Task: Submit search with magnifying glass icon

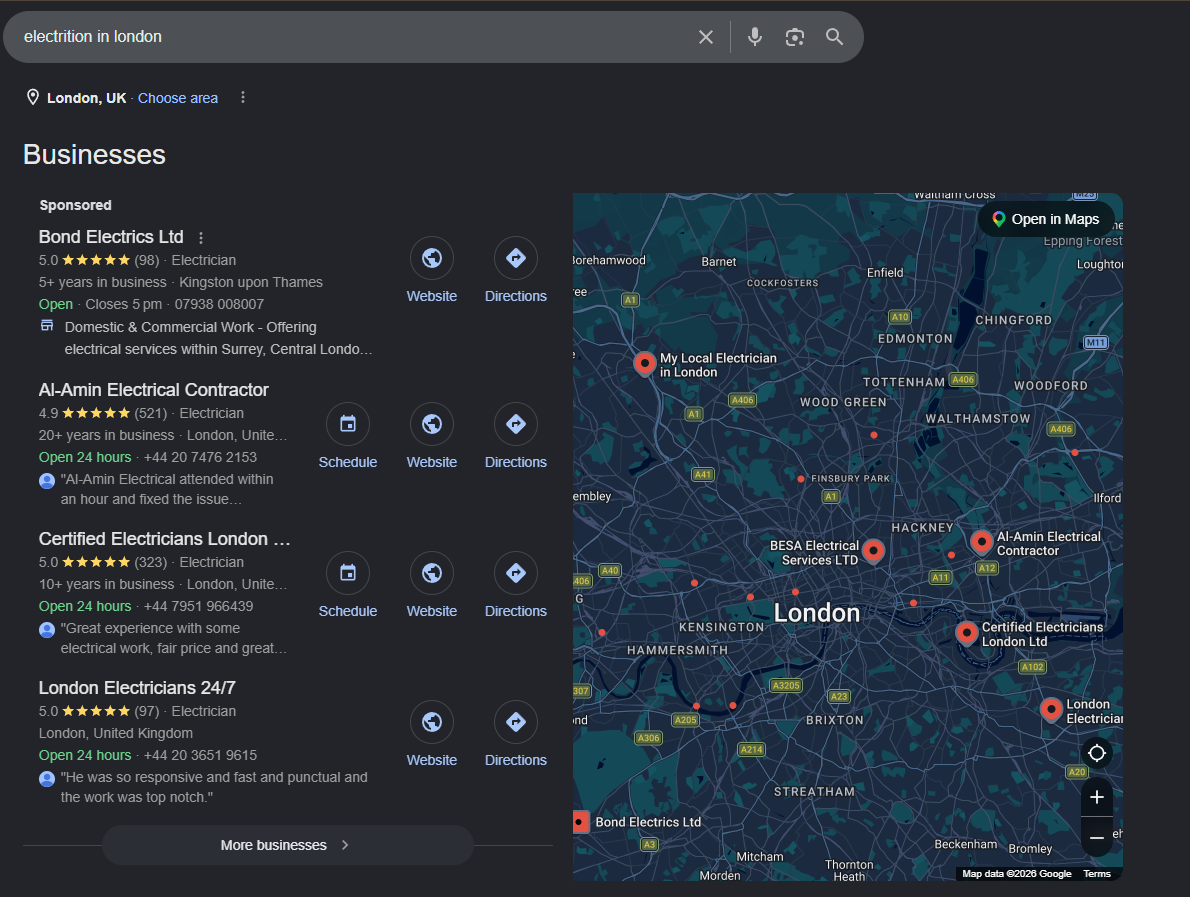Action: click(x=834, y=37)
